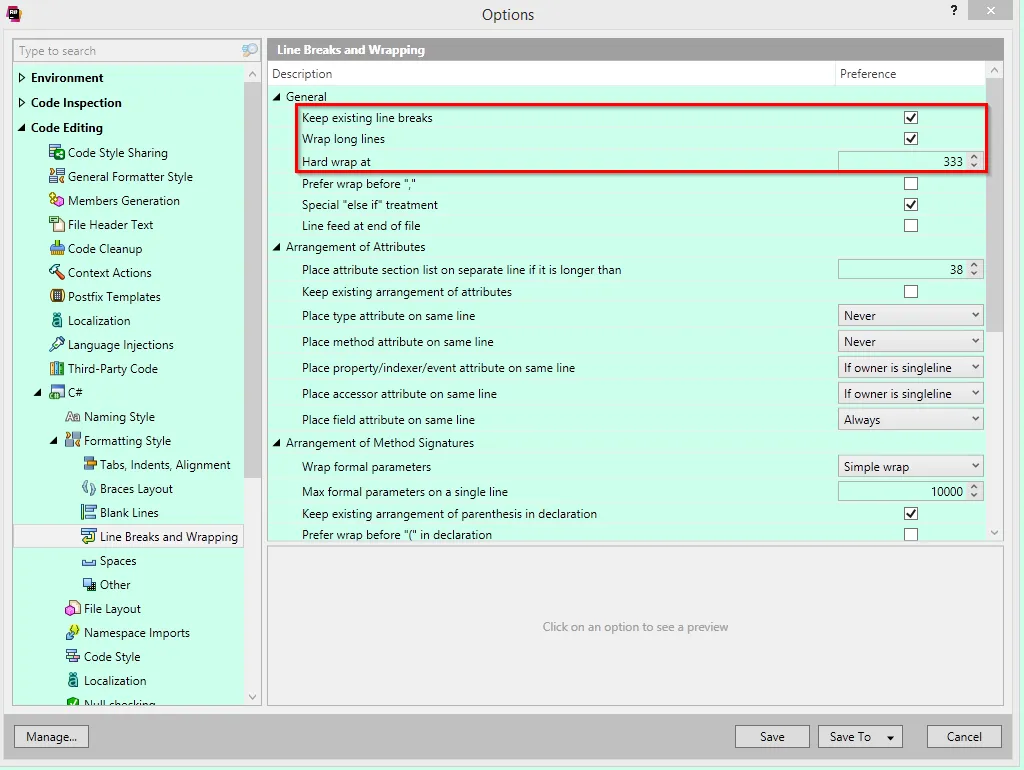Image resolution: width=1024 pixels, height=770 pixels.
Task: Click the Context Actions hammer icon
Action: pos(57,272)
